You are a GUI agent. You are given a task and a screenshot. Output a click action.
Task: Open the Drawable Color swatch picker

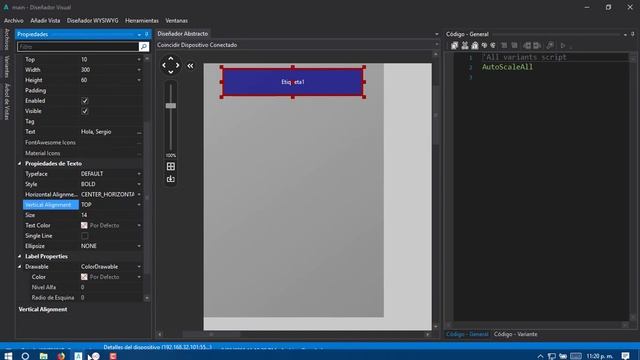pyautogui.click(x=84, y=277)
